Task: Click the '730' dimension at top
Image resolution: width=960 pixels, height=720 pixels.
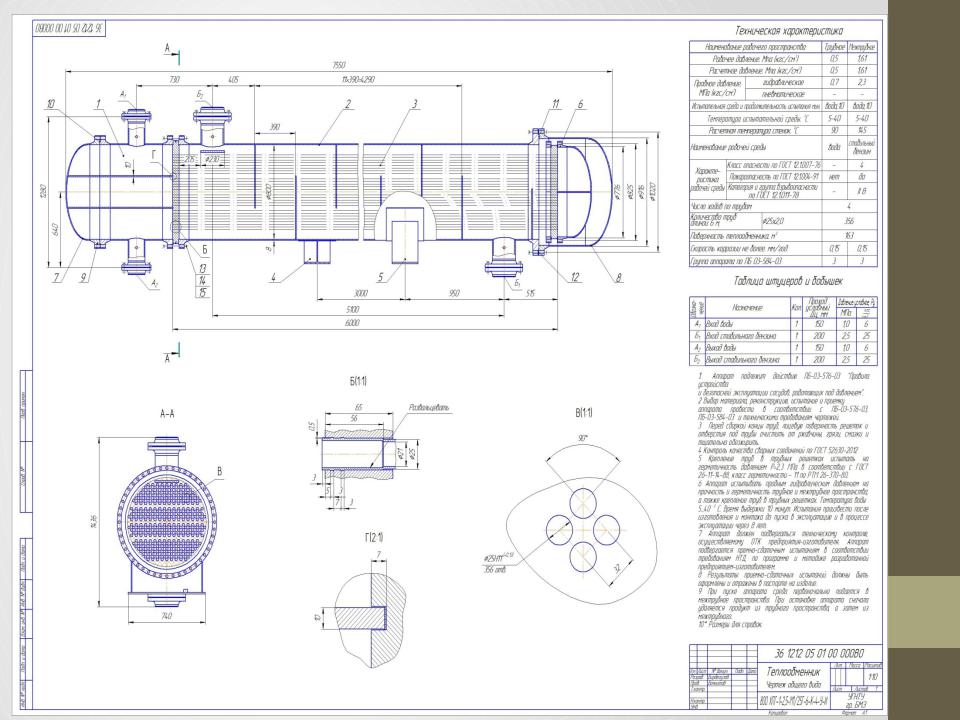Action: pyautogui.click(x=174, y=80)
